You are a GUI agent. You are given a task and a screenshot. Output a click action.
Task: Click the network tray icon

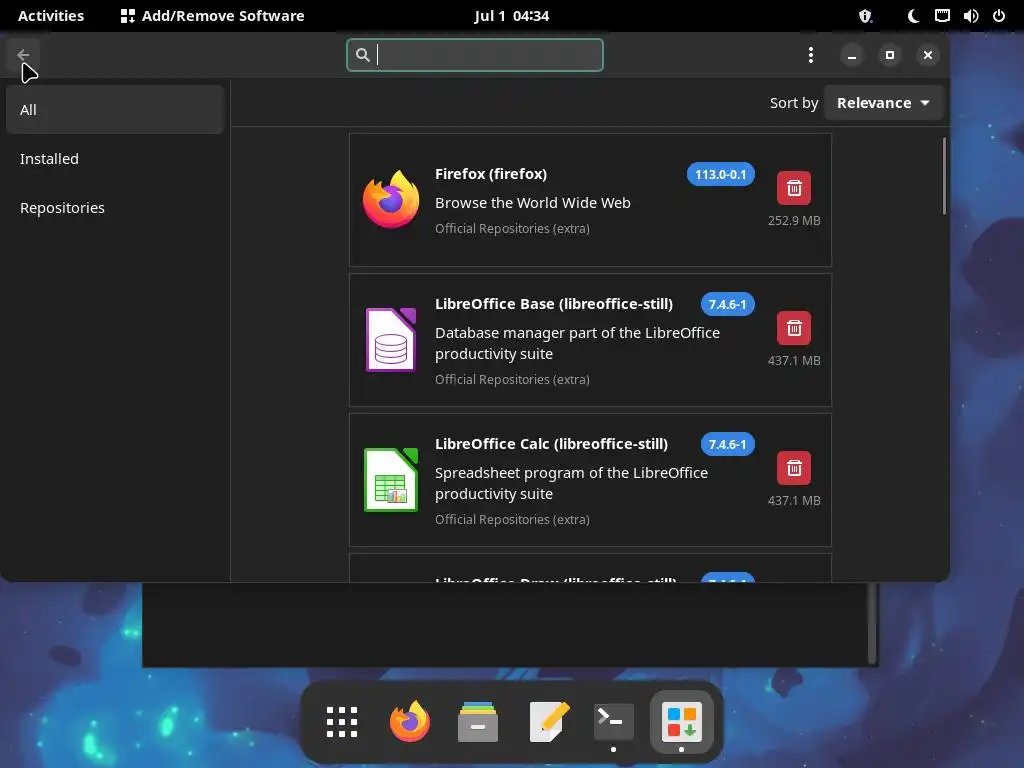point(942,16)
